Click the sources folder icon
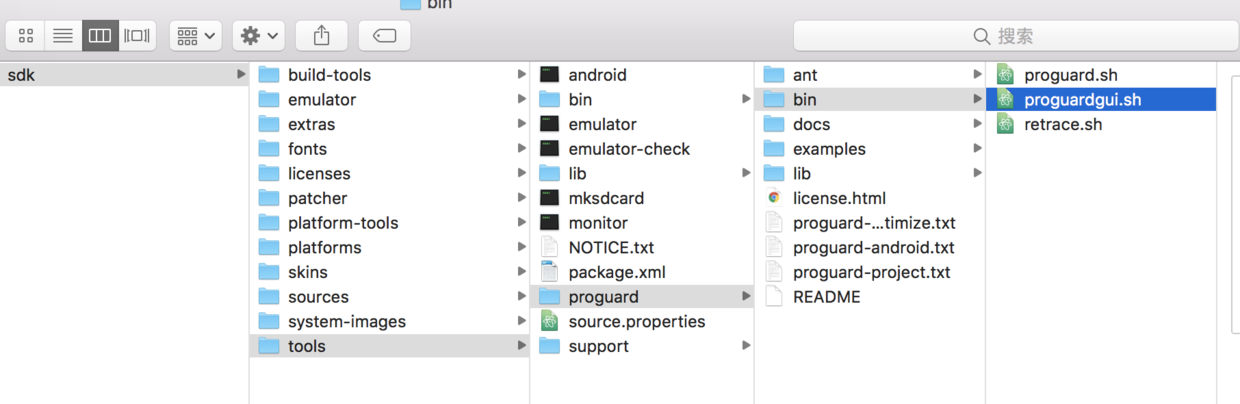Image resolution: width=1240 pixels, height=404 pixels. coord(268,297)
